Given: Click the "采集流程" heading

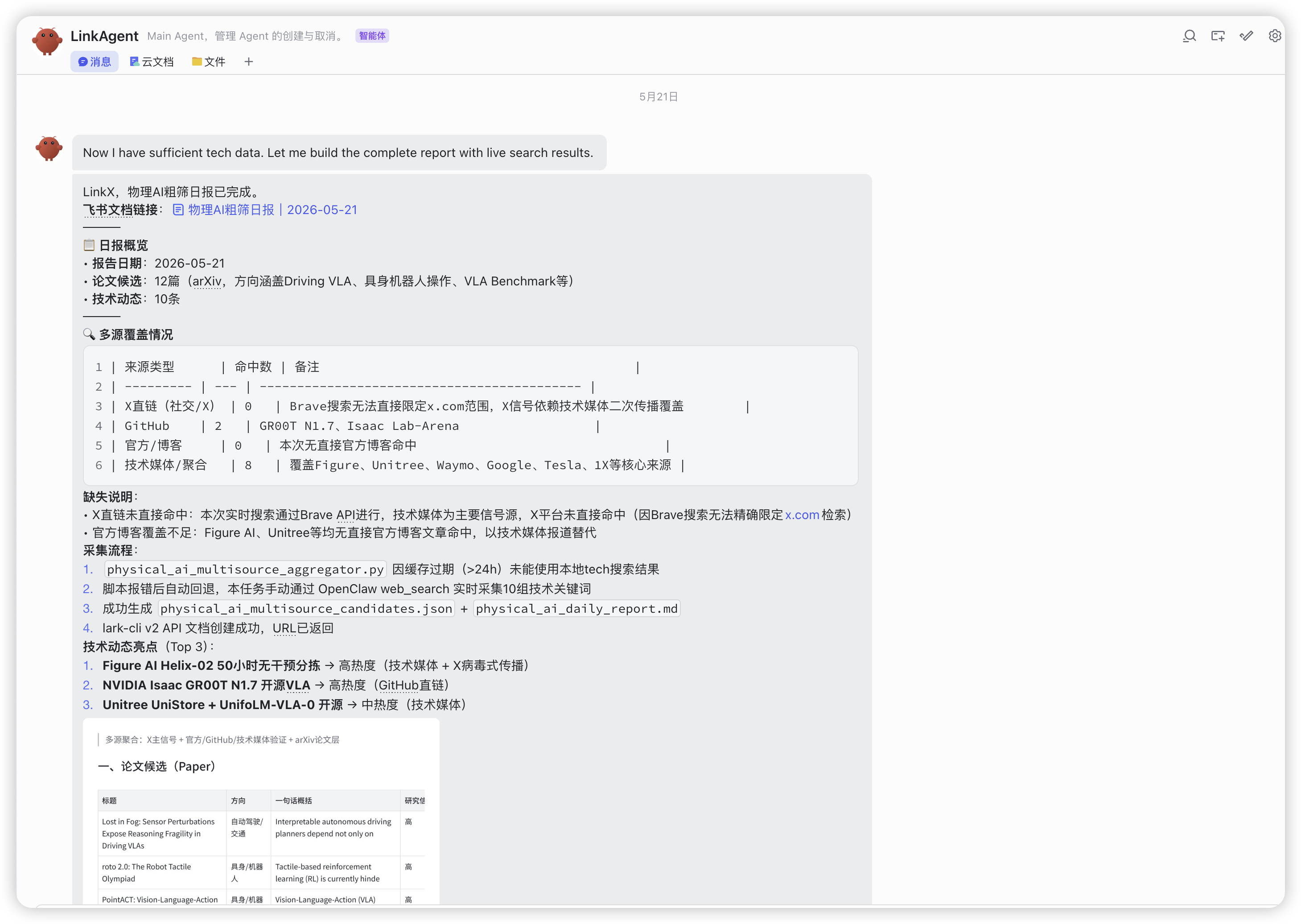Looking at the screenshot, I should (111, 550).
